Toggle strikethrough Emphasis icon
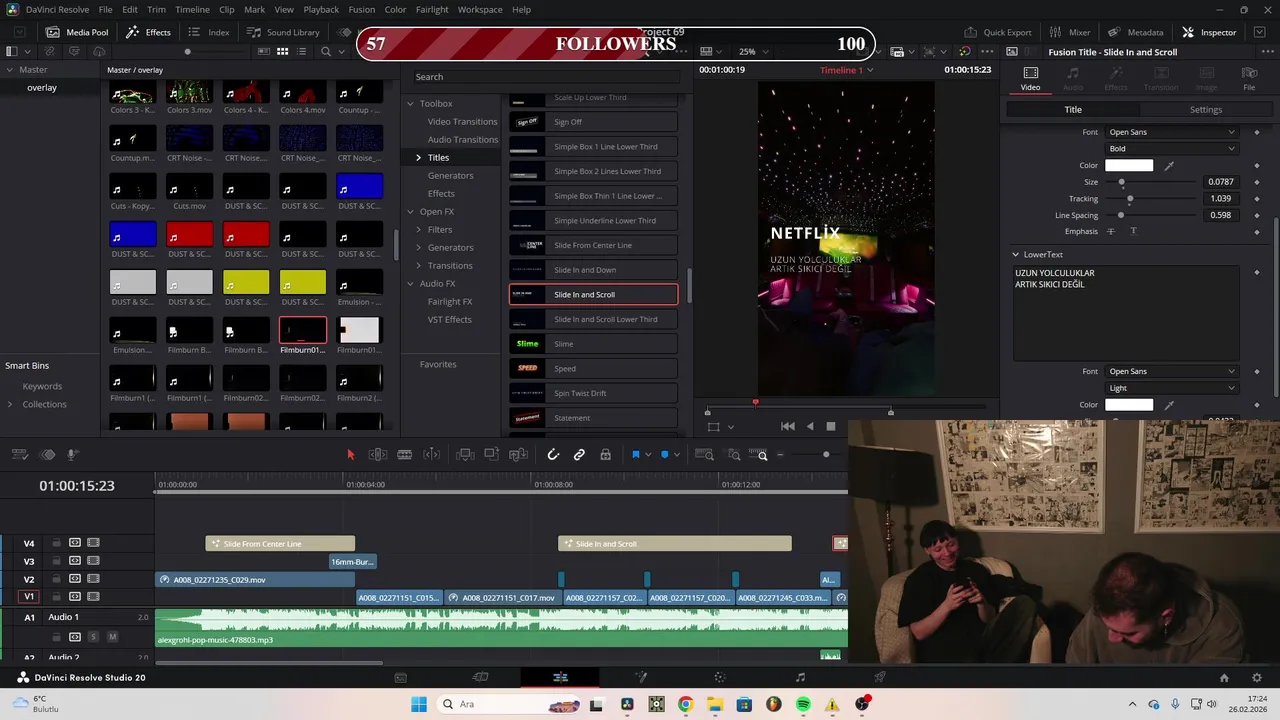The image size is (1280, 720). (1110, 232)
